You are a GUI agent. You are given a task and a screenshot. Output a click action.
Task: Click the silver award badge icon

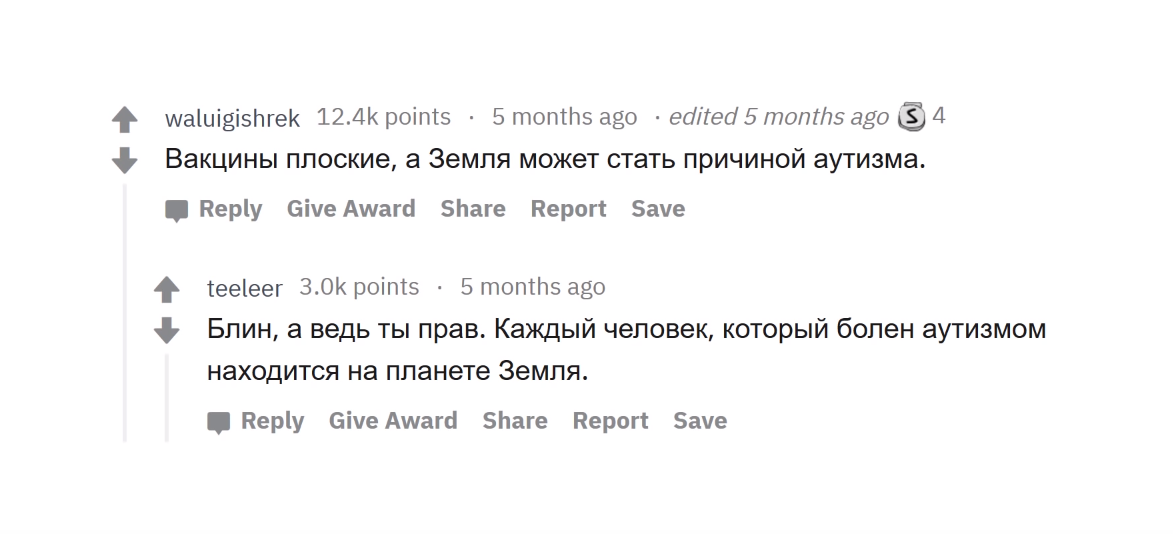pos(911,117)
